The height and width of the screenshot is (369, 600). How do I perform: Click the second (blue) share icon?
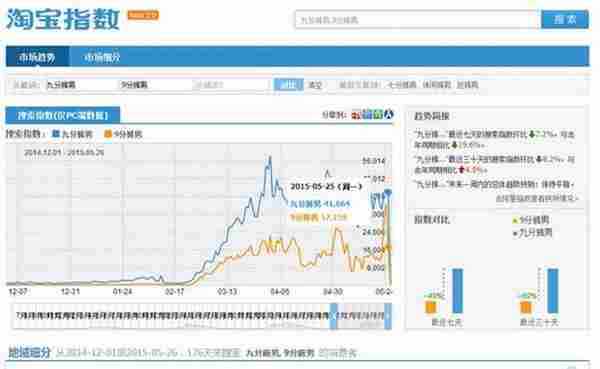(x=367, y=114)
